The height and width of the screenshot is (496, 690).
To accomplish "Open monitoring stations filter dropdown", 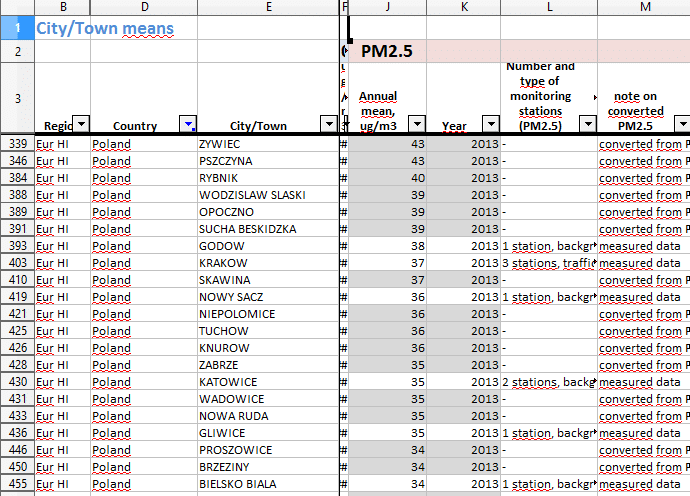I will pos(587,124).
